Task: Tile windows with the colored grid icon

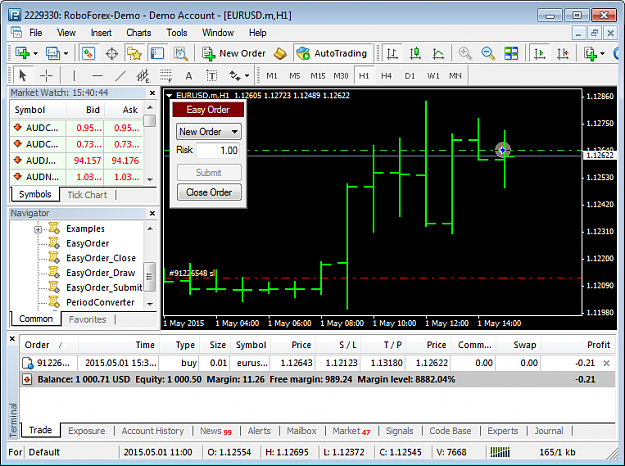Action: [x=511, y=53]
